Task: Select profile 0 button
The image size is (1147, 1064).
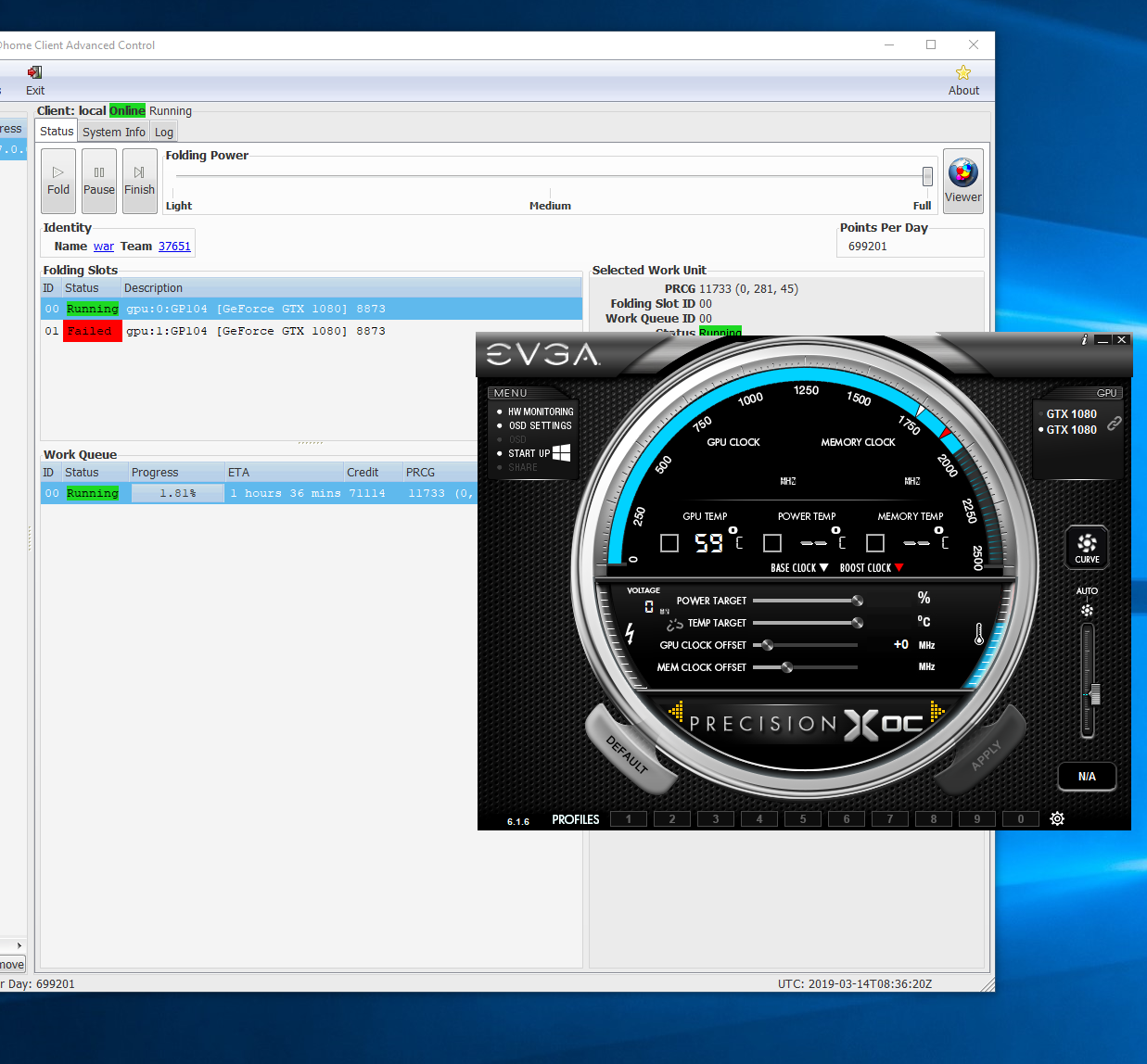Action: coord(1021,819)
